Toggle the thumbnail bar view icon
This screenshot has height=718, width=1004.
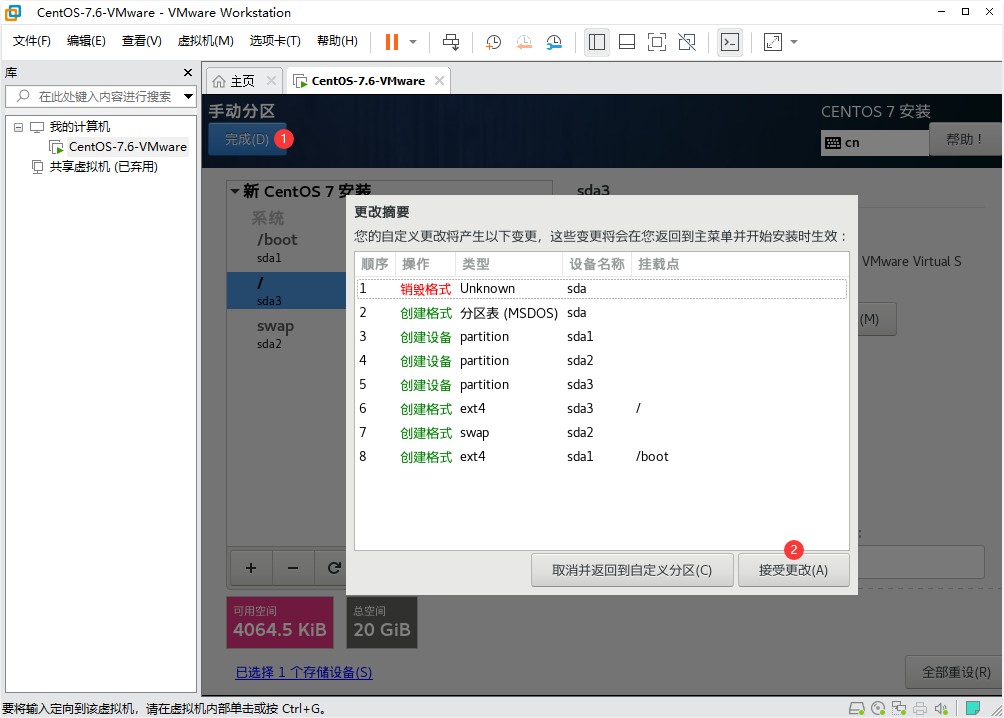click(x=627, y=42)
